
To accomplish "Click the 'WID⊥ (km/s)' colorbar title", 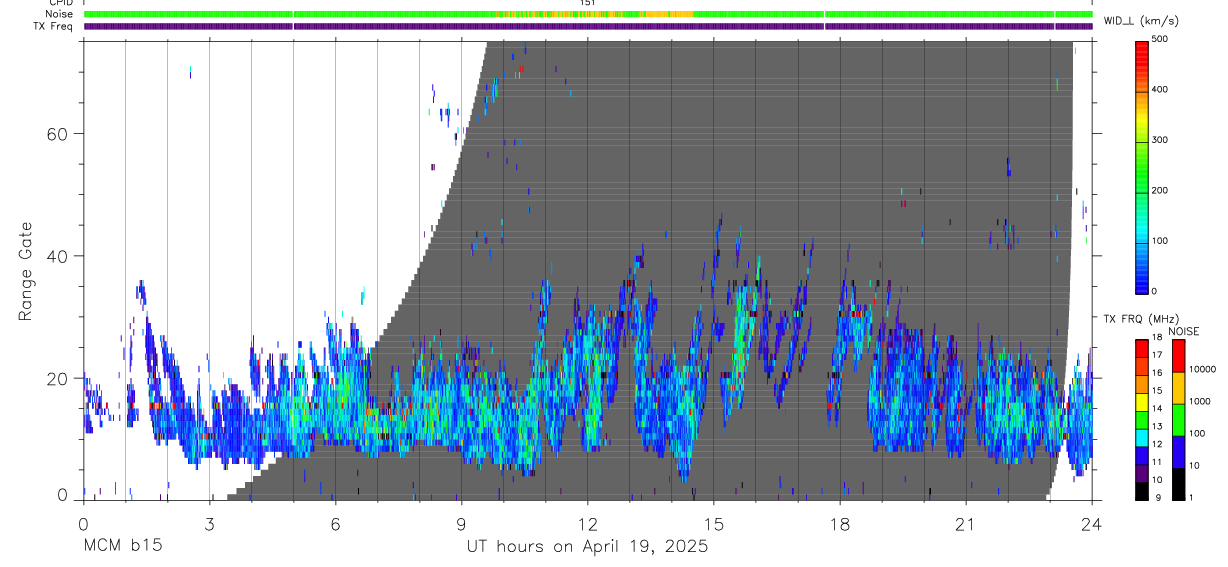I will tap(1140, 21).
